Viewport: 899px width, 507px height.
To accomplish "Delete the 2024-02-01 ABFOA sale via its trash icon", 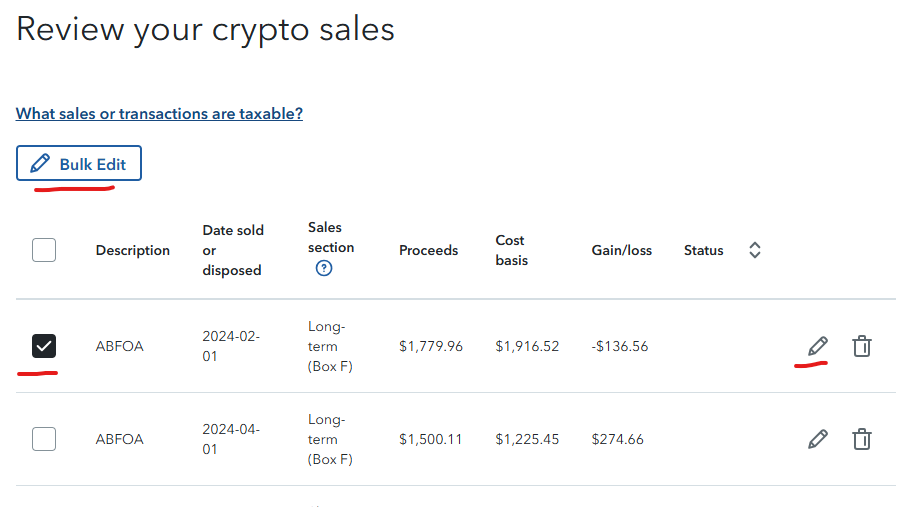I will coord(862,346).
